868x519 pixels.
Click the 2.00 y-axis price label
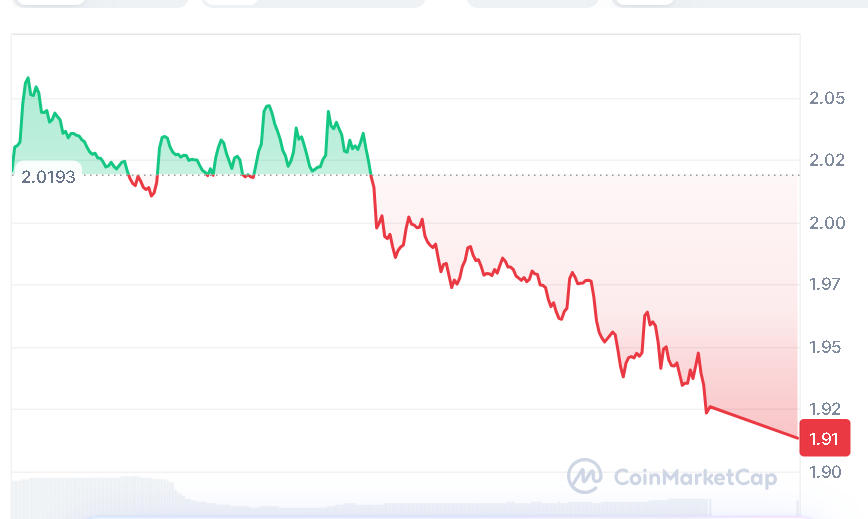click(x=827, y=222)
